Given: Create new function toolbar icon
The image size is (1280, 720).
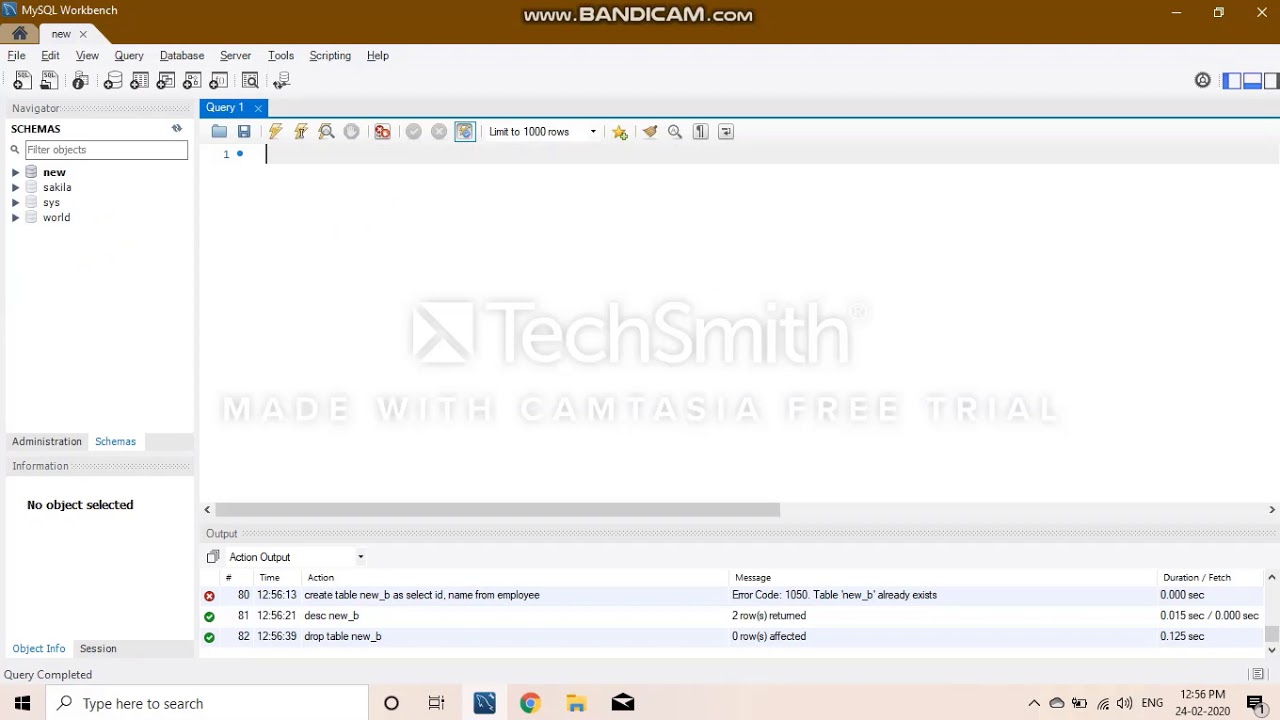Looking at the screenshot, I should point(218,81).
